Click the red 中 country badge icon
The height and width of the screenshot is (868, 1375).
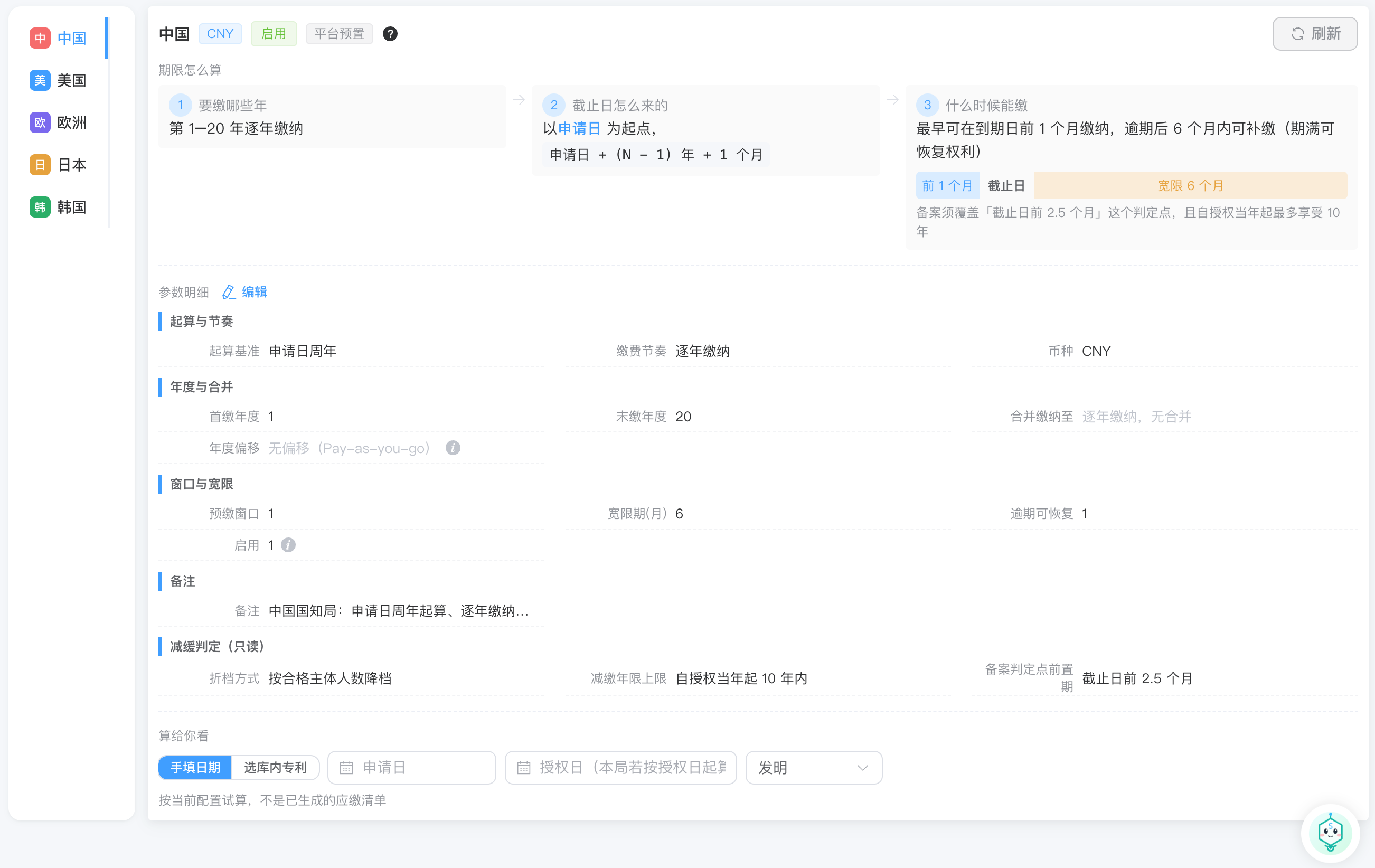tap(40, 38)
